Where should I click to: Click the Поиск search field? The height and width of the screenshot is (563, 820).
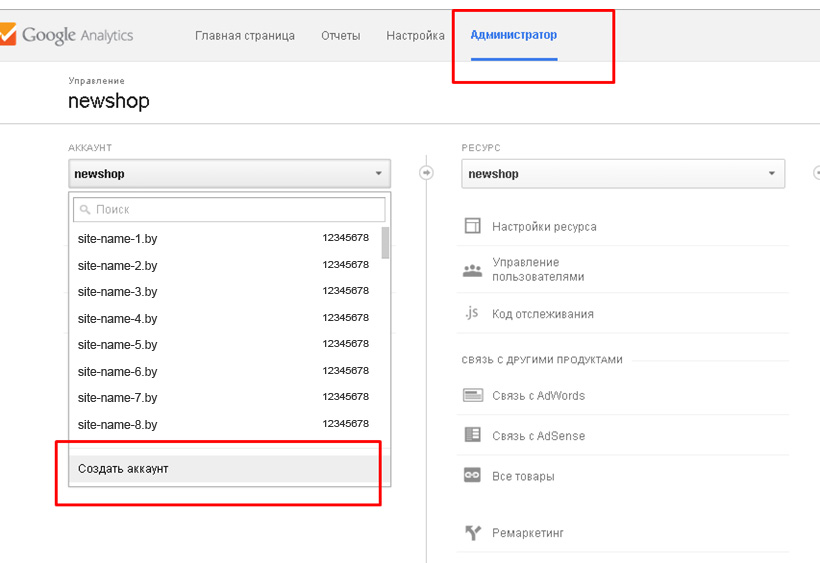pos(229,210)
